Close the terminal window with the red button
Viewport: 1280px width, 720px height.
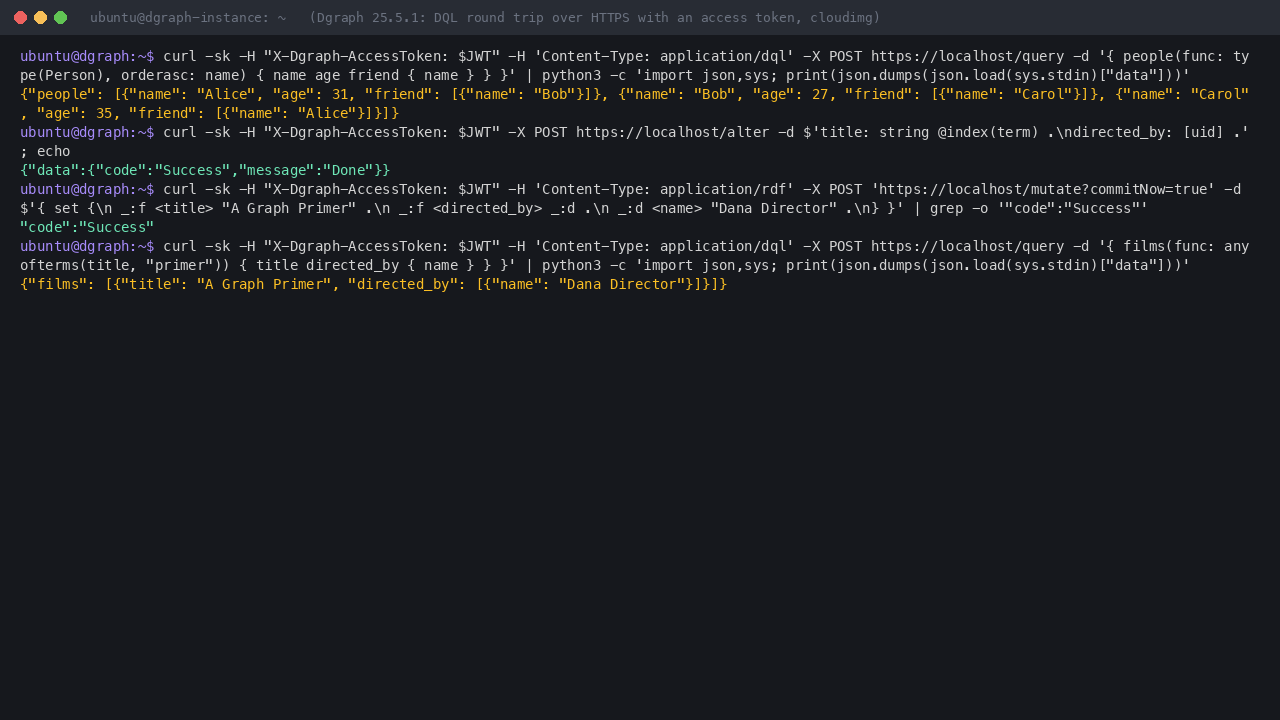click(20, 17)
